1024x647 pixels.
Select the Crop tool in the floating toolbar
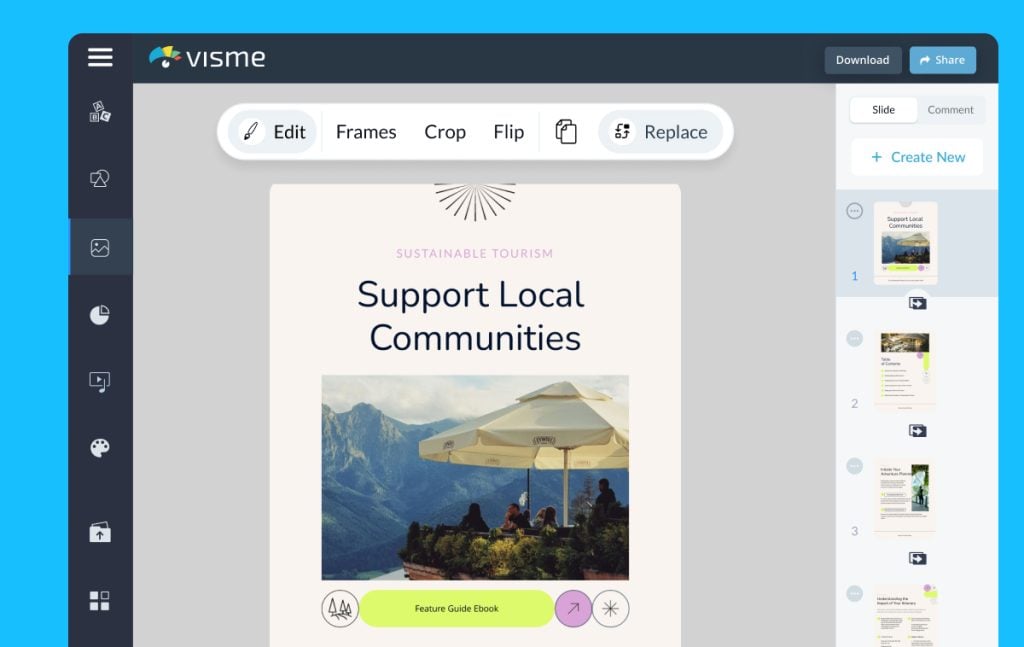[444, 131]
